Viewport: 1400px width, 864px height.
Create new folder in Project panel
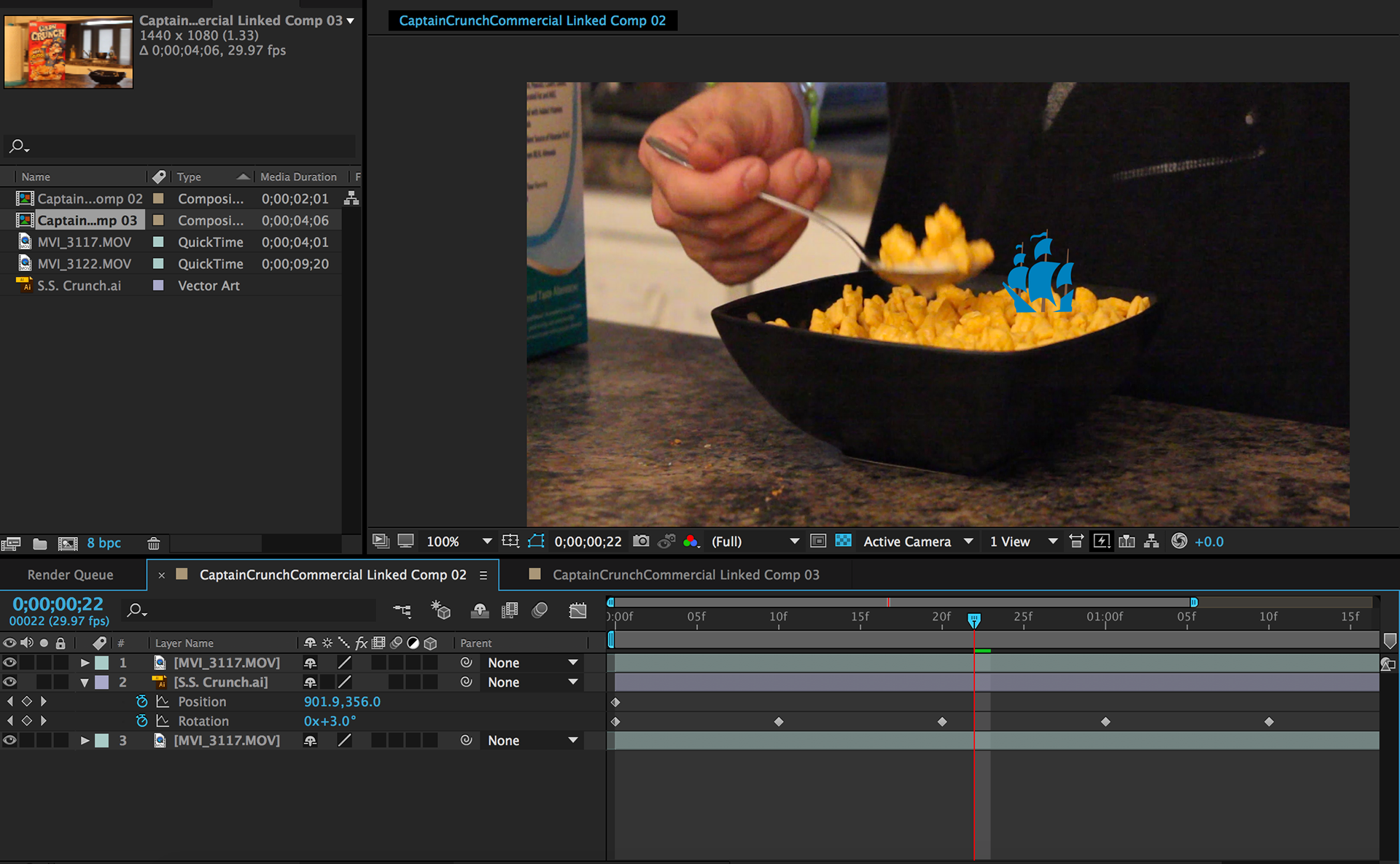coord(40,543)
